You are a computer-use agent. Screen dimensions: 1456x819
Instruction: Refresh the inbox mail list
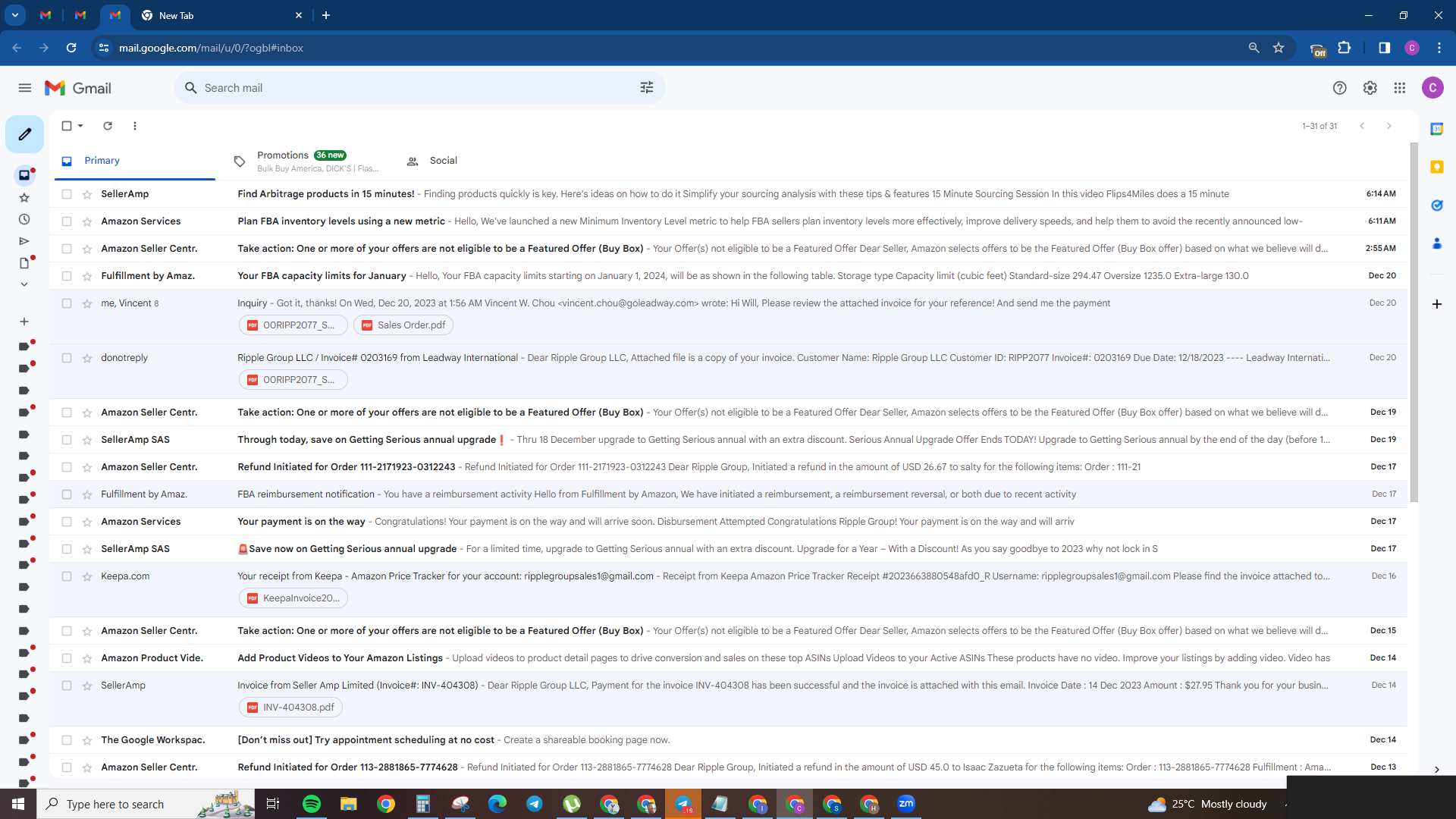pos(108,126)
